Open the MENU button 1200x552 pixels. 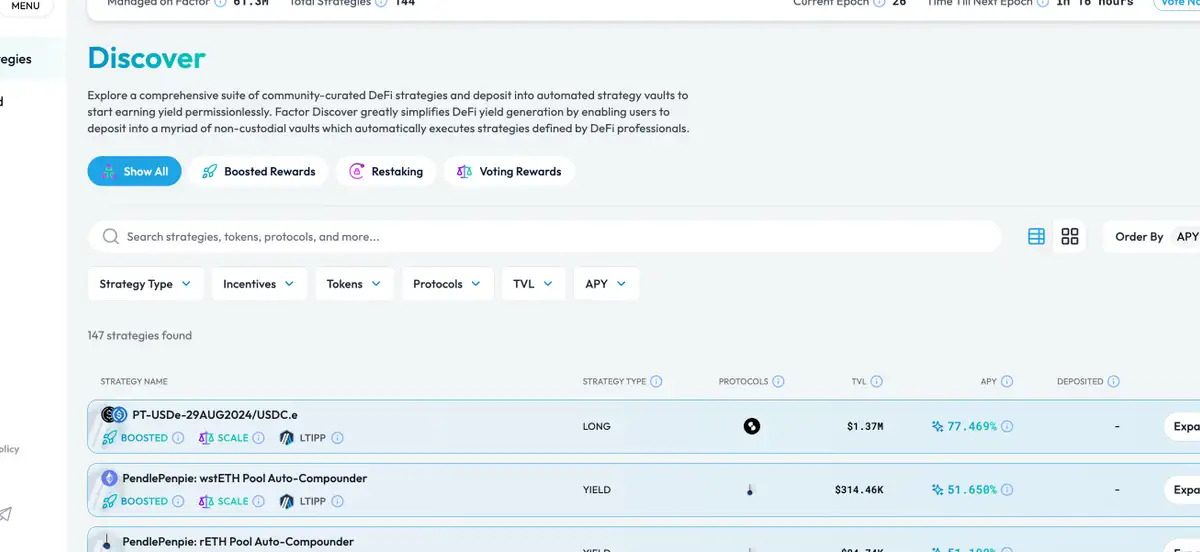tap(26, 6)
